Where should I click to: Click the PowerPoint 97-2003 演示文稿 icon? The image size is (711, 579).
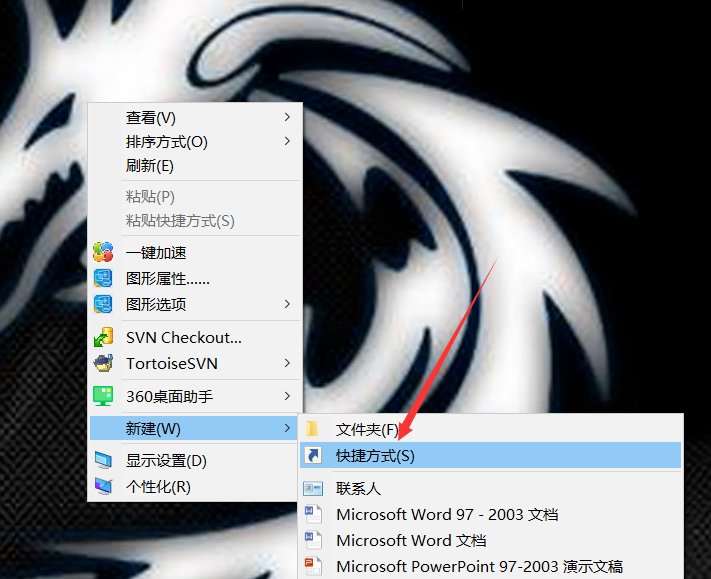coord(313,566)
